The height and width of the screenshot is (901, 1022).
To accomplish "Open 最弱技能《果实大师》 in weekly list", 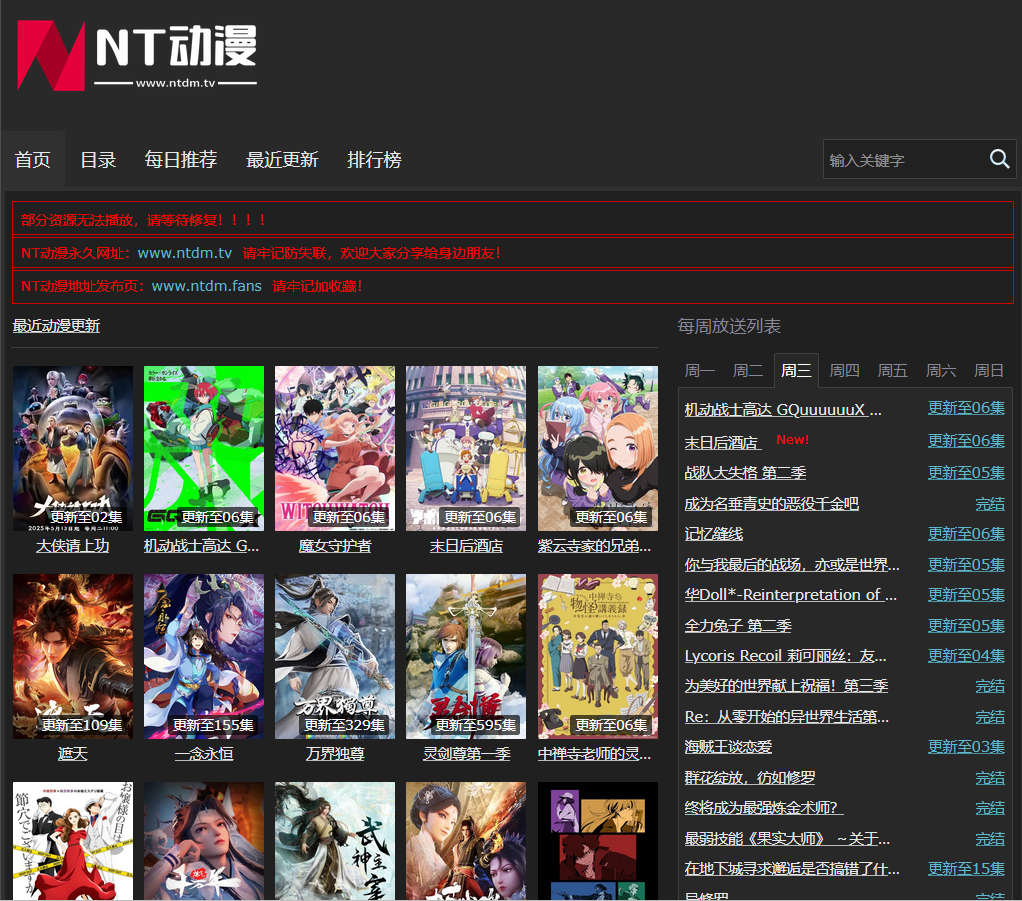I will [x=787, y=838].
